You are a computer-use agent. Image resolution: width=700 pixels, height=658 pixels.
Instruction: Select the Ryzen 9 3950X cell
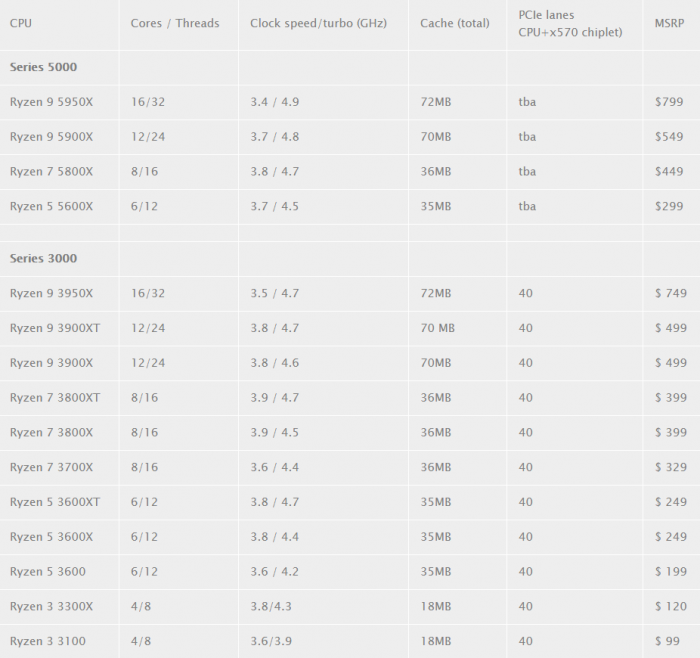coord(51,294)
